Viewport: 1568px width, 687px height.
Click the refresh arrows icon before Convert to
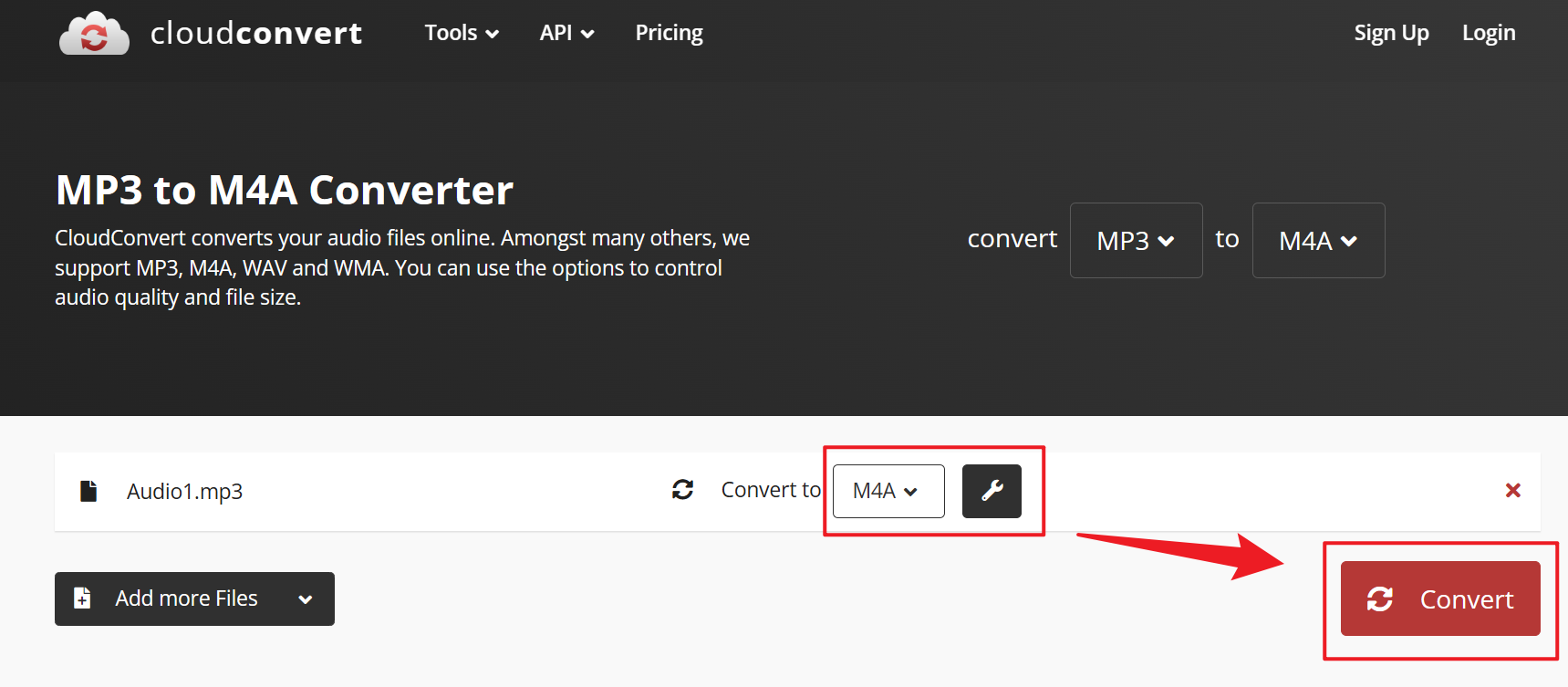[683, 490]
